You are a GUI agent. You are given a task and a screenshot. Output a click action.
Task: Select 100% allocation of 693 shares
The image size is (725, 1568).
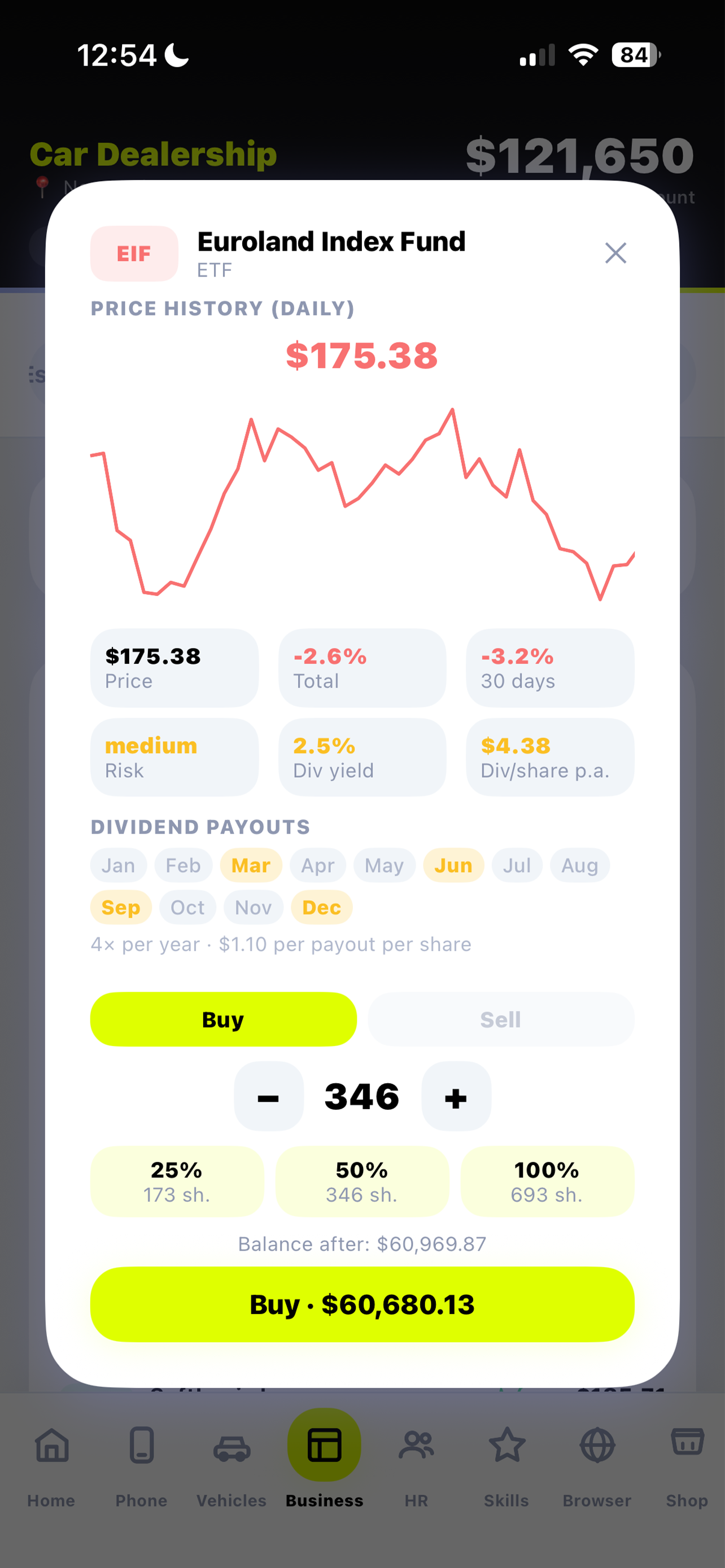(x=547, y=1181)
